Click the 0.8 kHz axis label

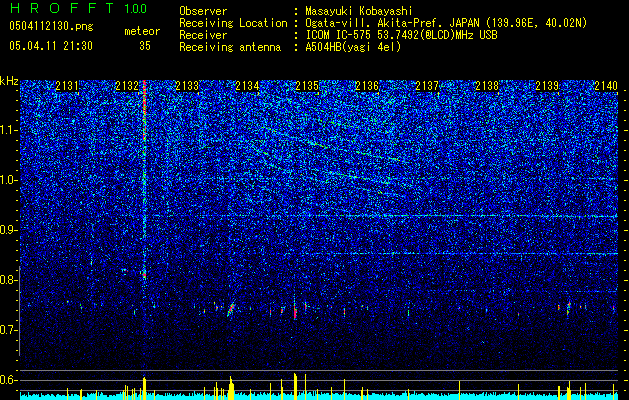pyautogui.click(x=9, y=280)
